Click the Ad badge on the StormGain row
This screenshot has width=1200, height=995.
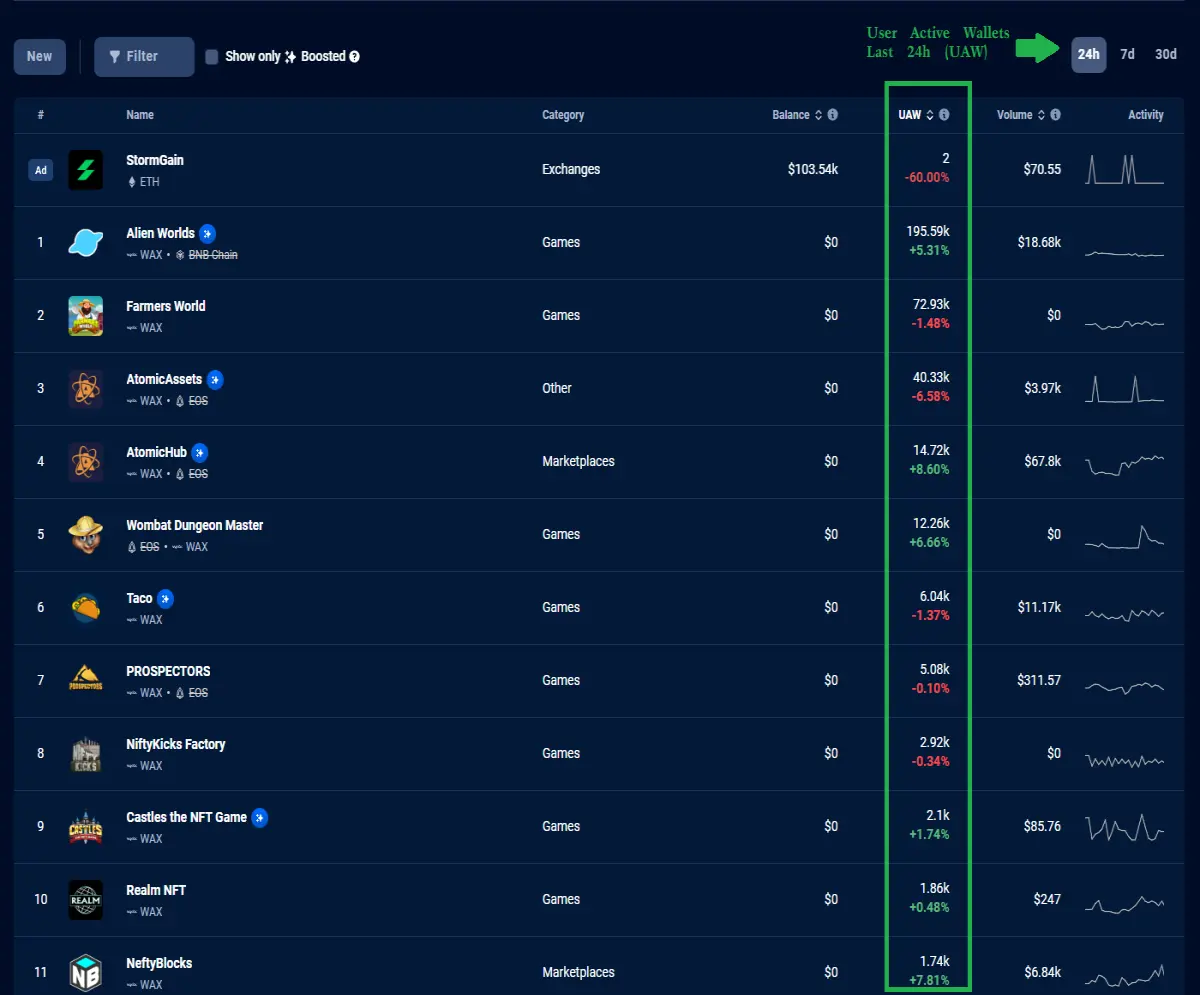[x=41, y=170]
